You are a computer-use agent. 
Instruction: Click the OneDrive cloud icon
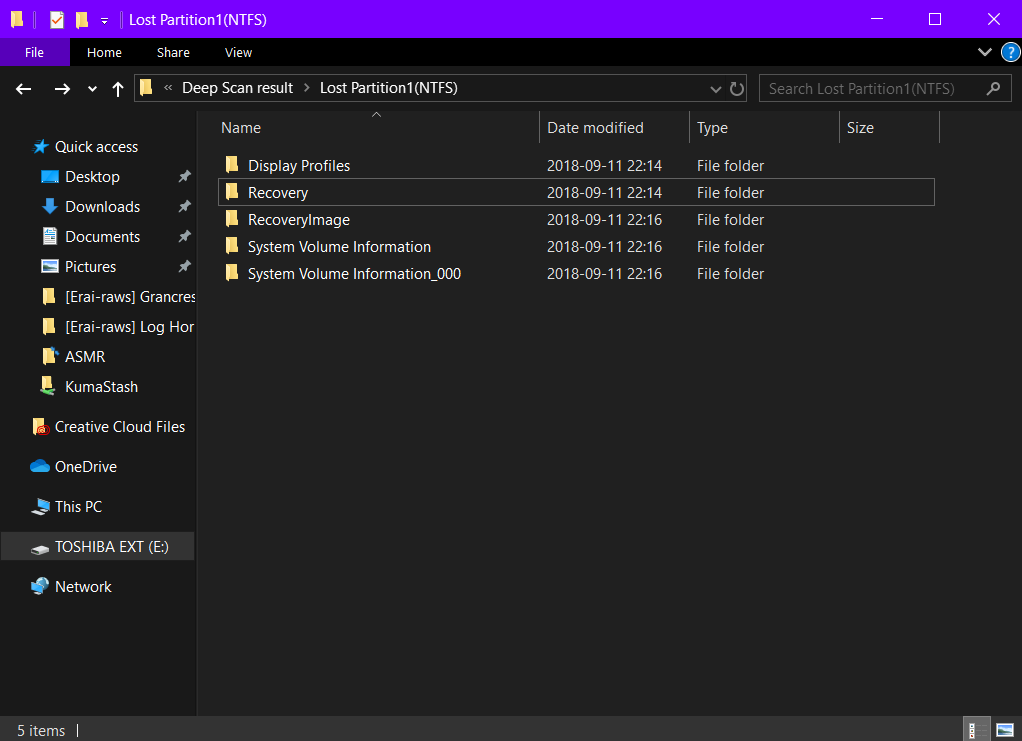click(x=40, y=466)
